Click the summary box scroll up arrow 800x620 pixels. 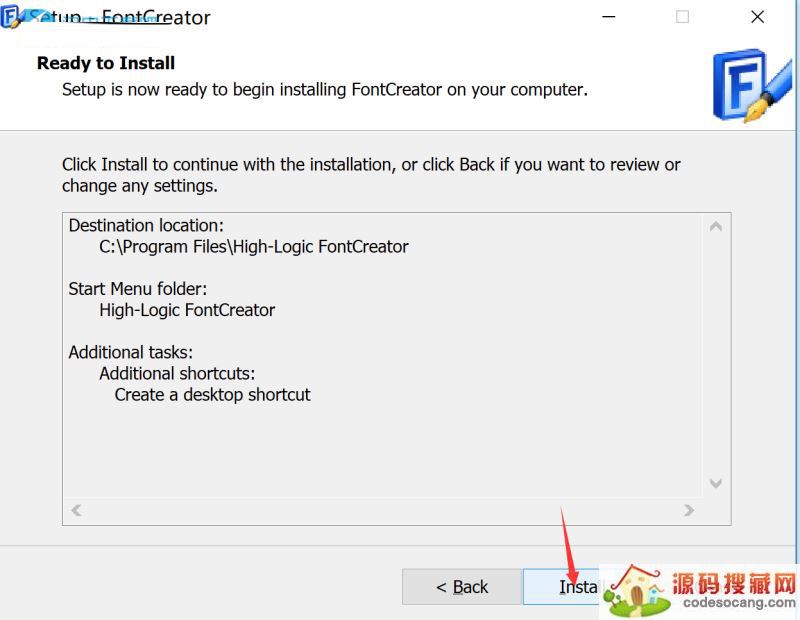coord(715,227)
